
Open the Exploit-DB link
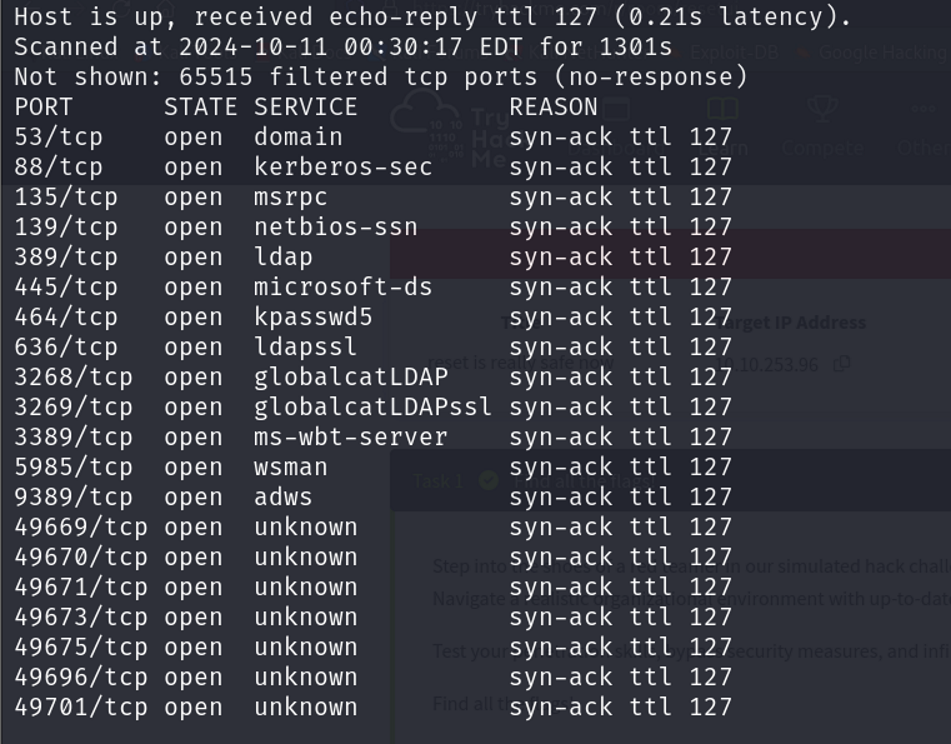tap(733, 52)
